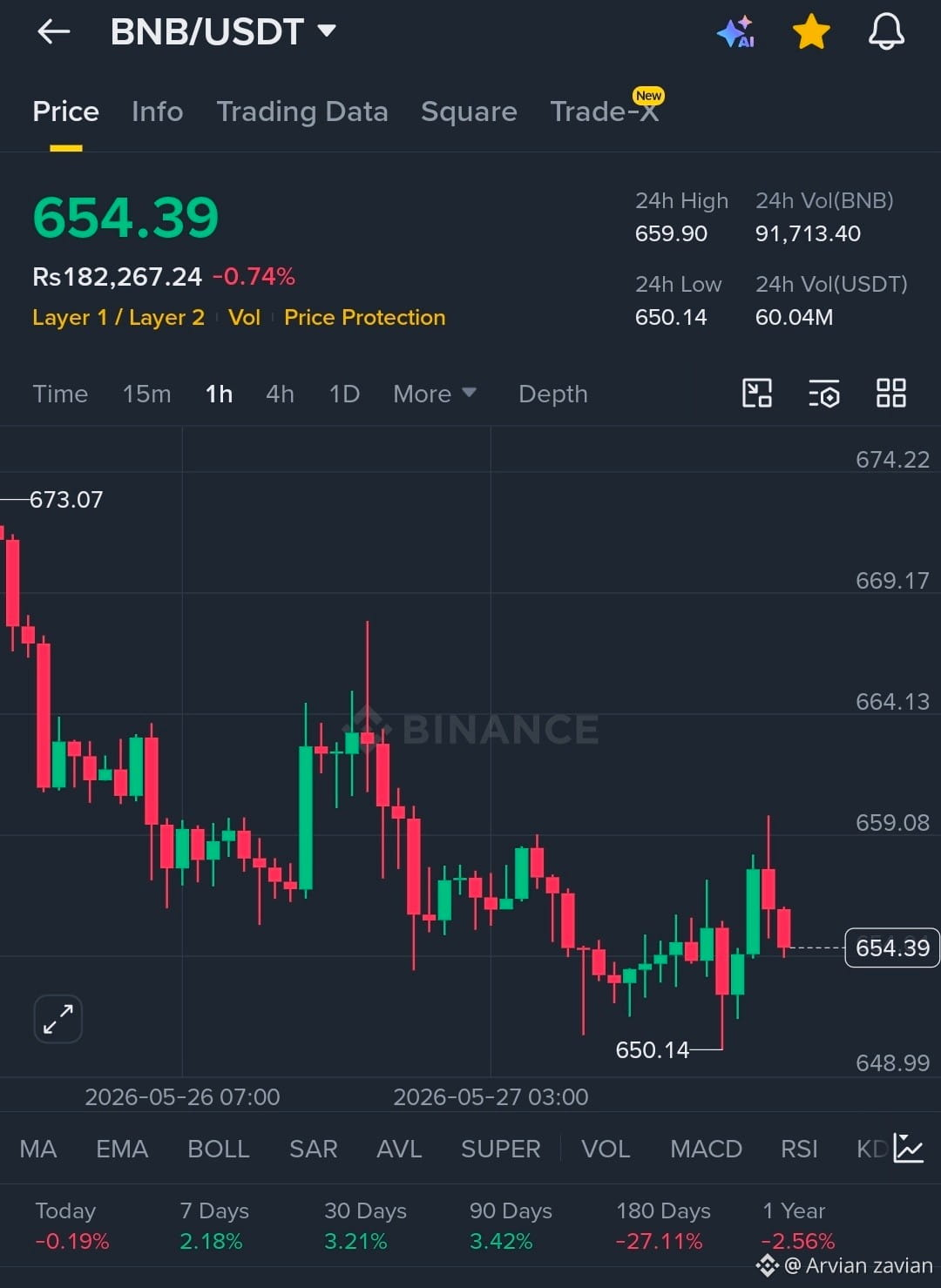Tap the 2026-05-26 07:00 time label
This screenshot has height=1288, width=941.
click(182, 1097)
